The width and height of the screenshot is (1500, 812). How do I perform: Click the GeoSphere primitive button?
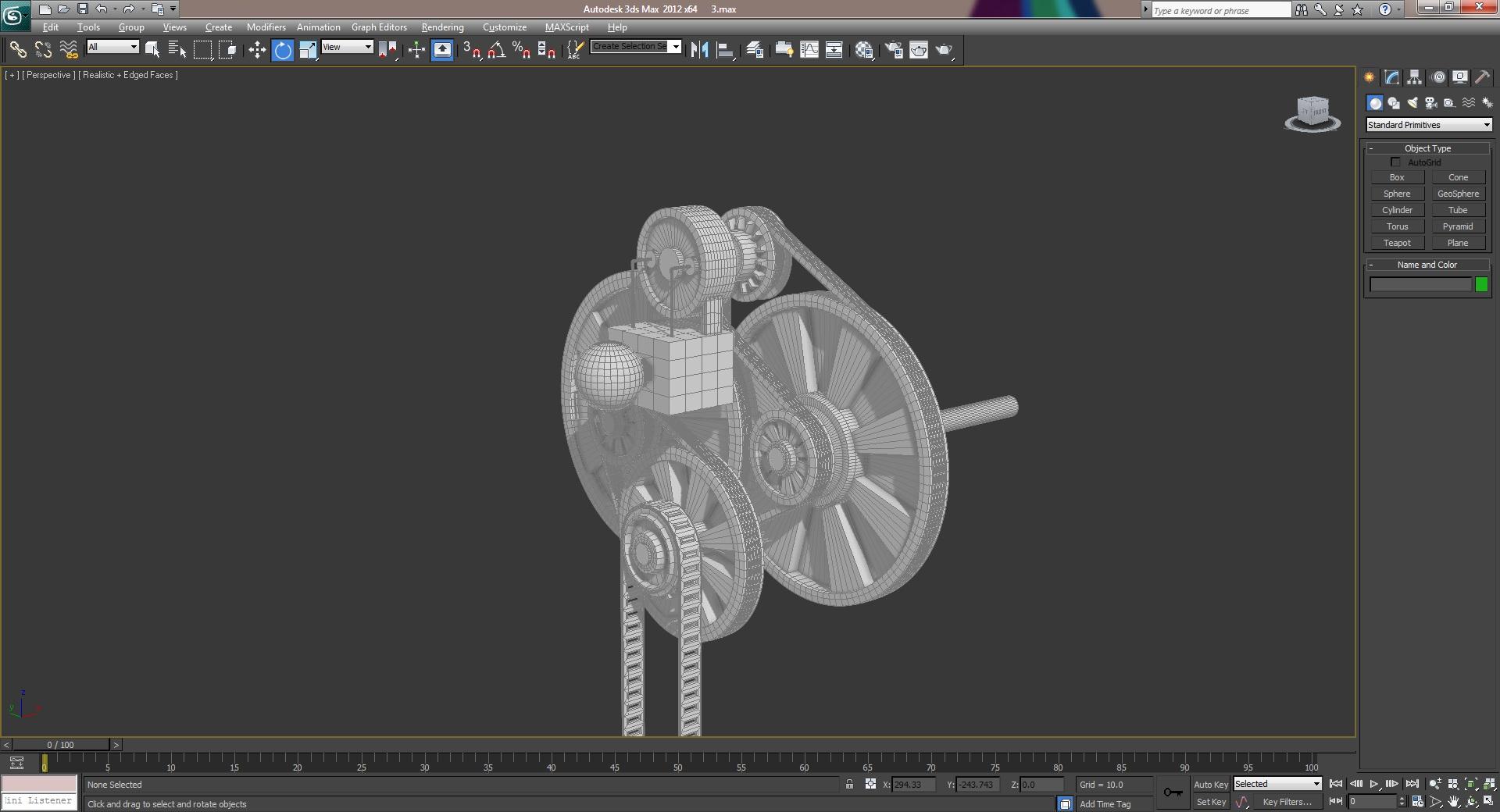point(1458,194)
